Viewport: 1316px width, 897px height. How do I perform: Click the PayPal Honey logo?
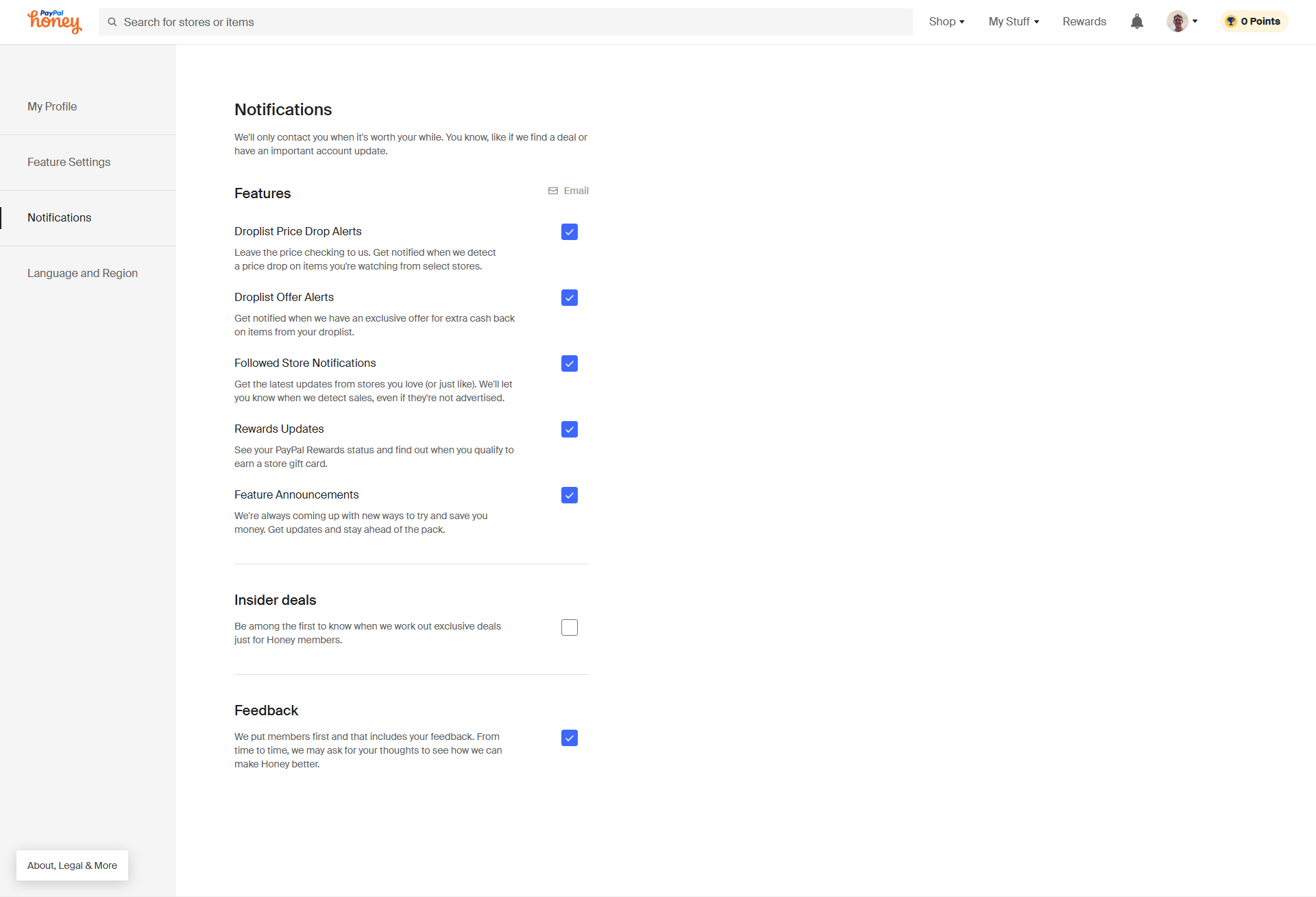click(x=55, y=22)
